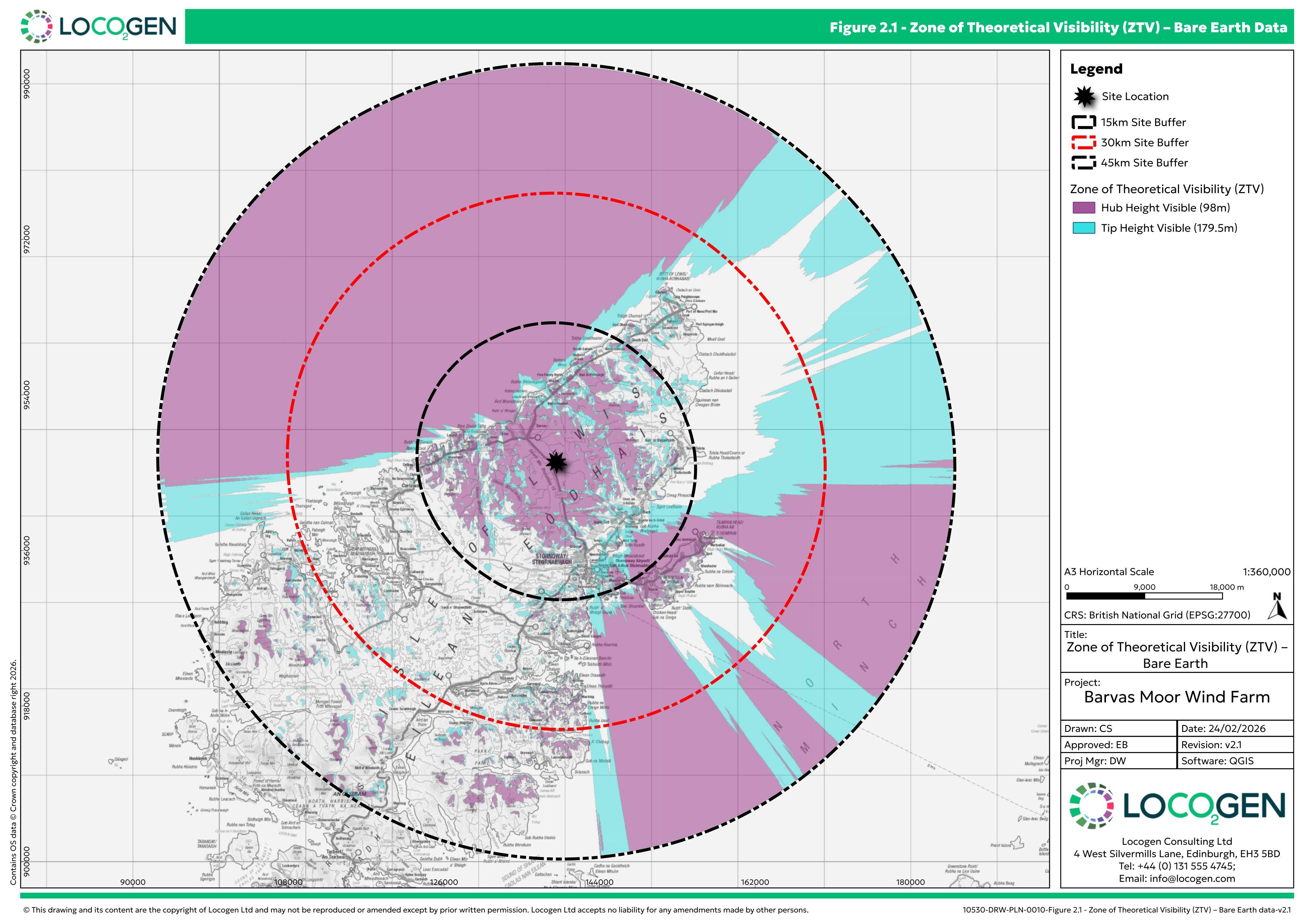
Task: Click the Stornoway/Steornabhagh map label
Action: pos(552,559)
